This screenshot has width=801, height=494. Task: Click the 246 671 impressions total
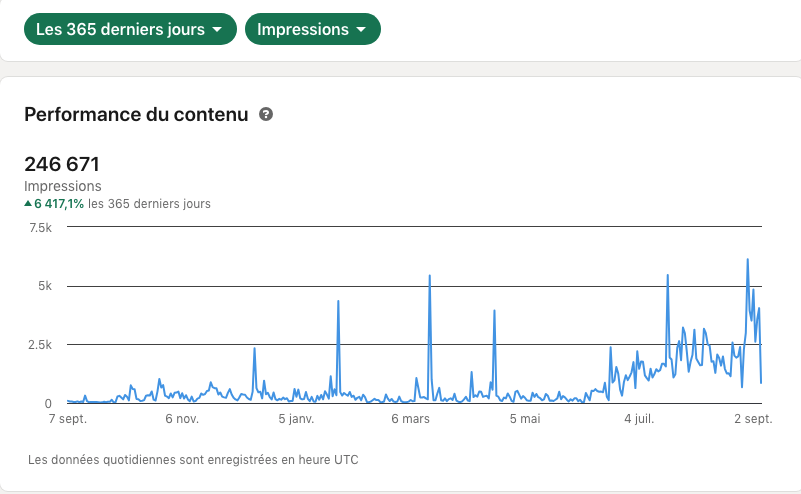pos(62,164)
